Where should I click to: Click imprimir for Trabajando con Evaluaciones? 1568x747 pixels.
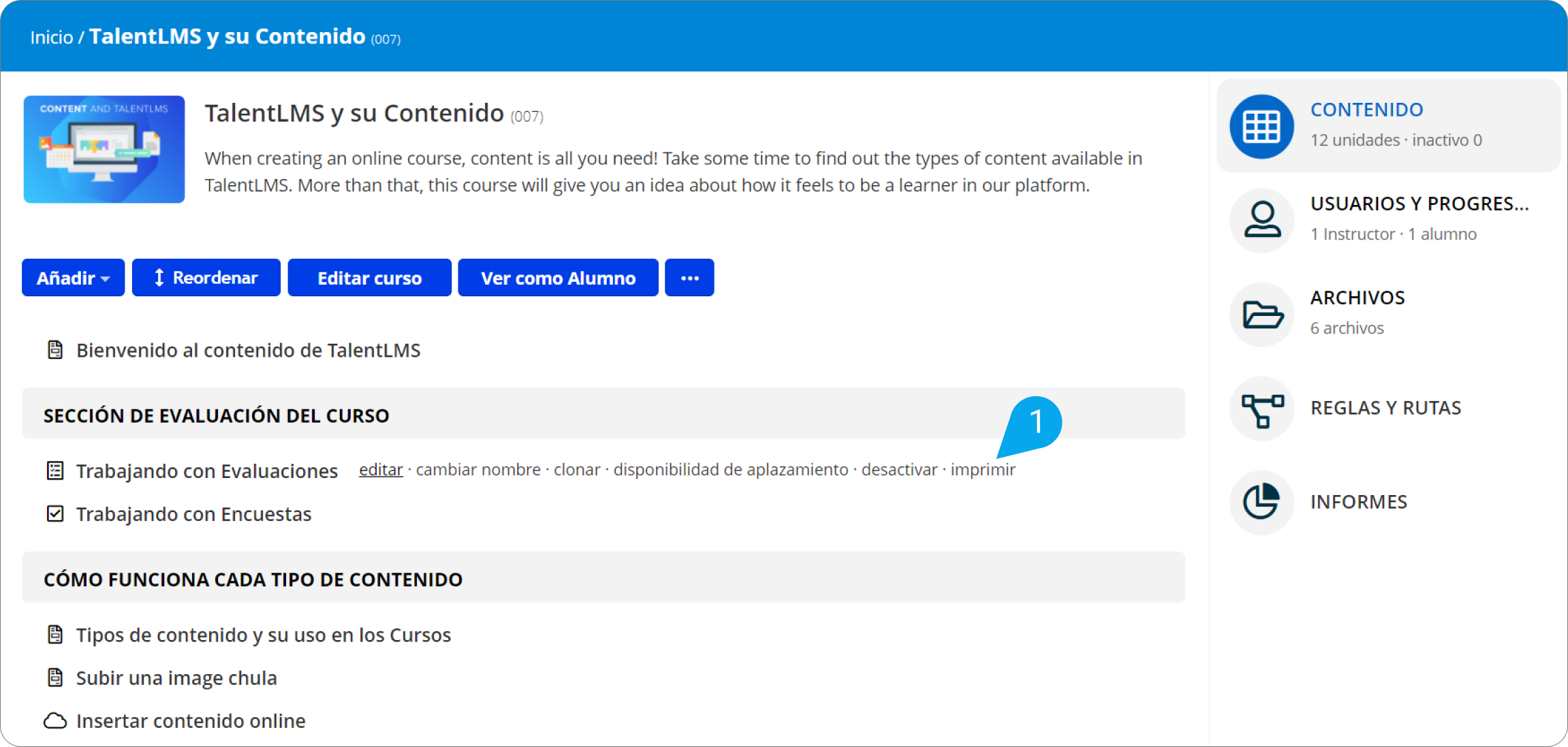coord(983,470)
